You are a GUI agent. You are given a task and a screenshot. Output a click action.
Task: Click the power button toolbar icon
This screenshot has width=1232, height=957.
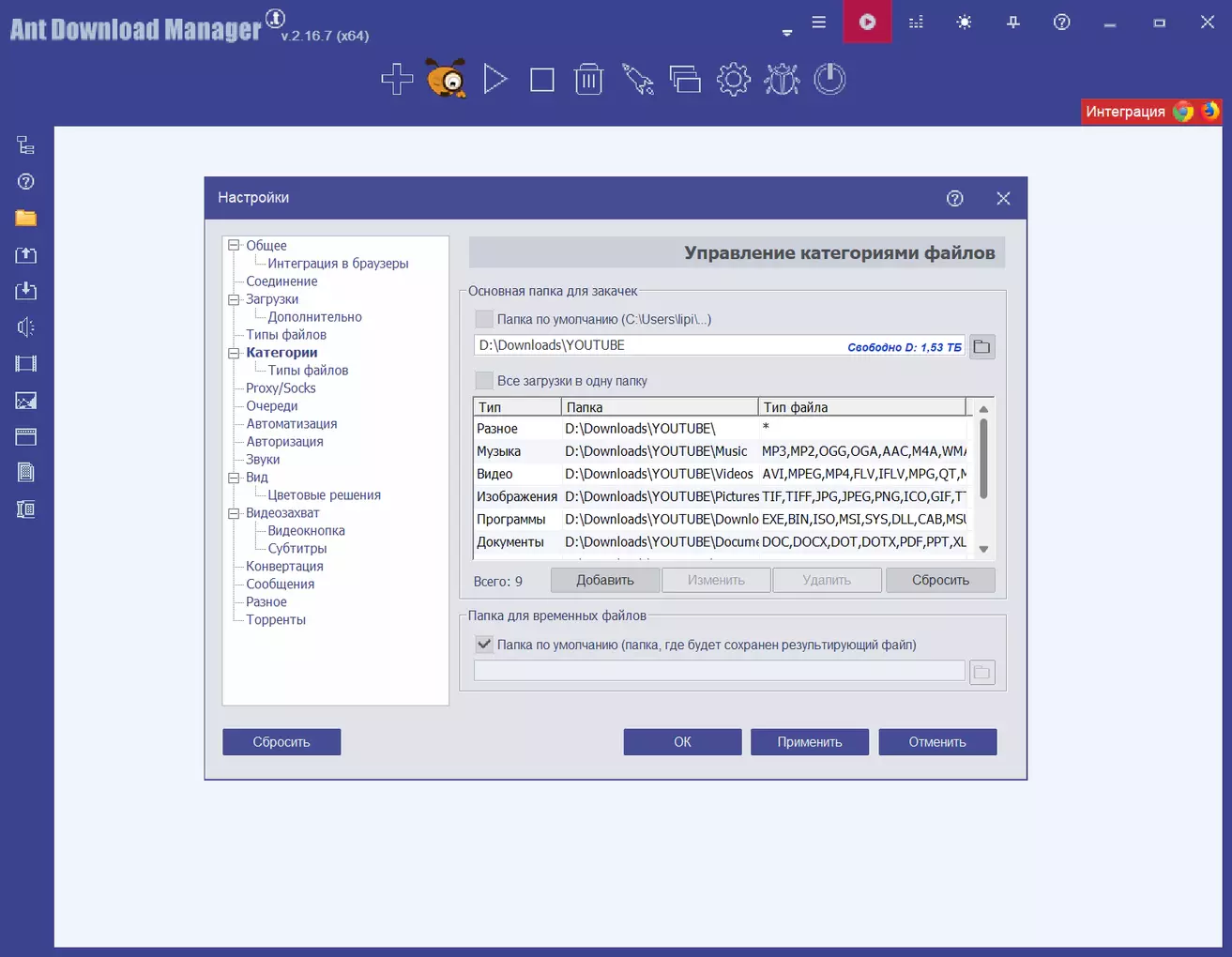click(x=829, y=80)
